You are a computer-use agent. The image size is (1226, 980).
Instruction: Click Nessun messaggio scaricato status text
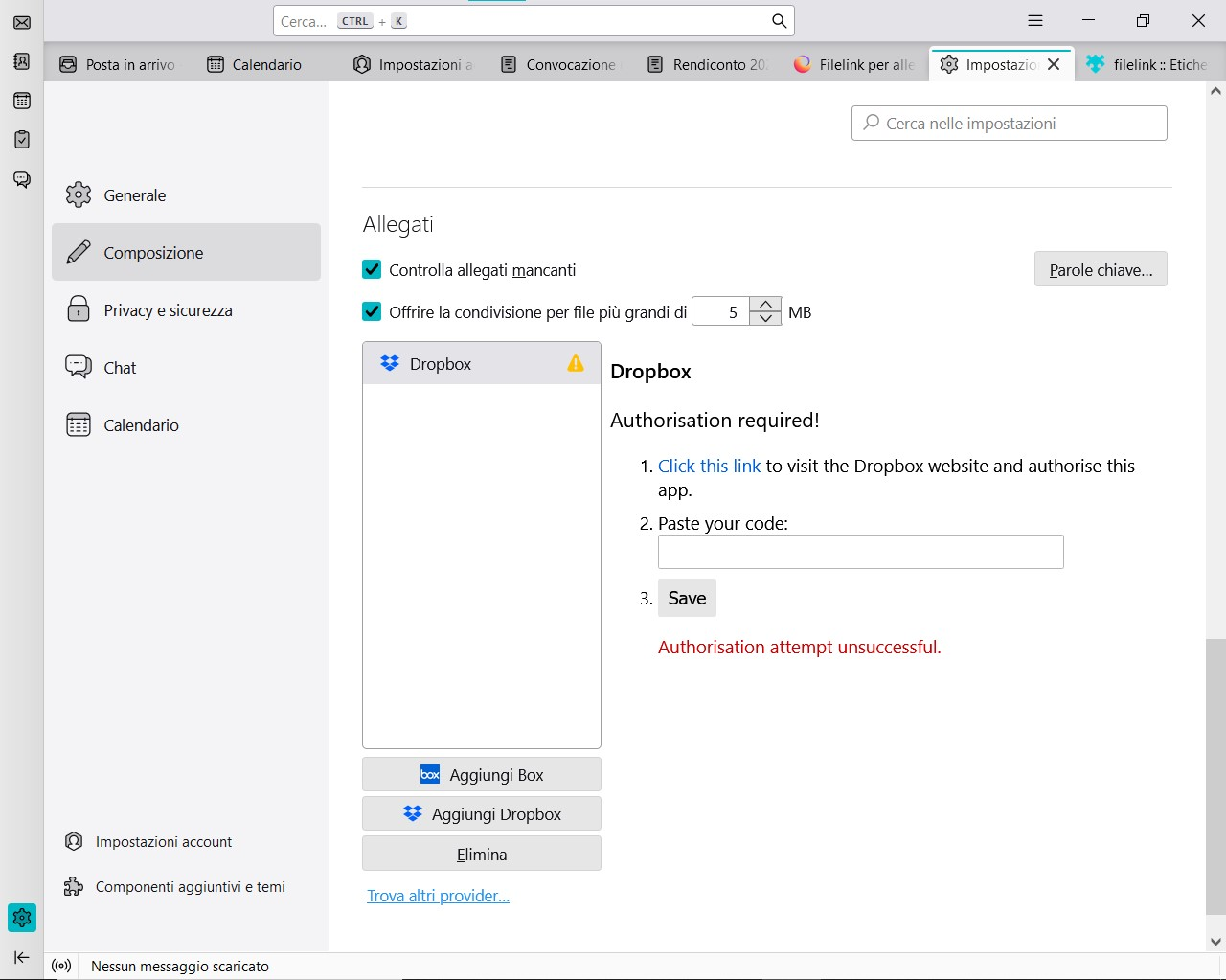(x=180, y=966)
